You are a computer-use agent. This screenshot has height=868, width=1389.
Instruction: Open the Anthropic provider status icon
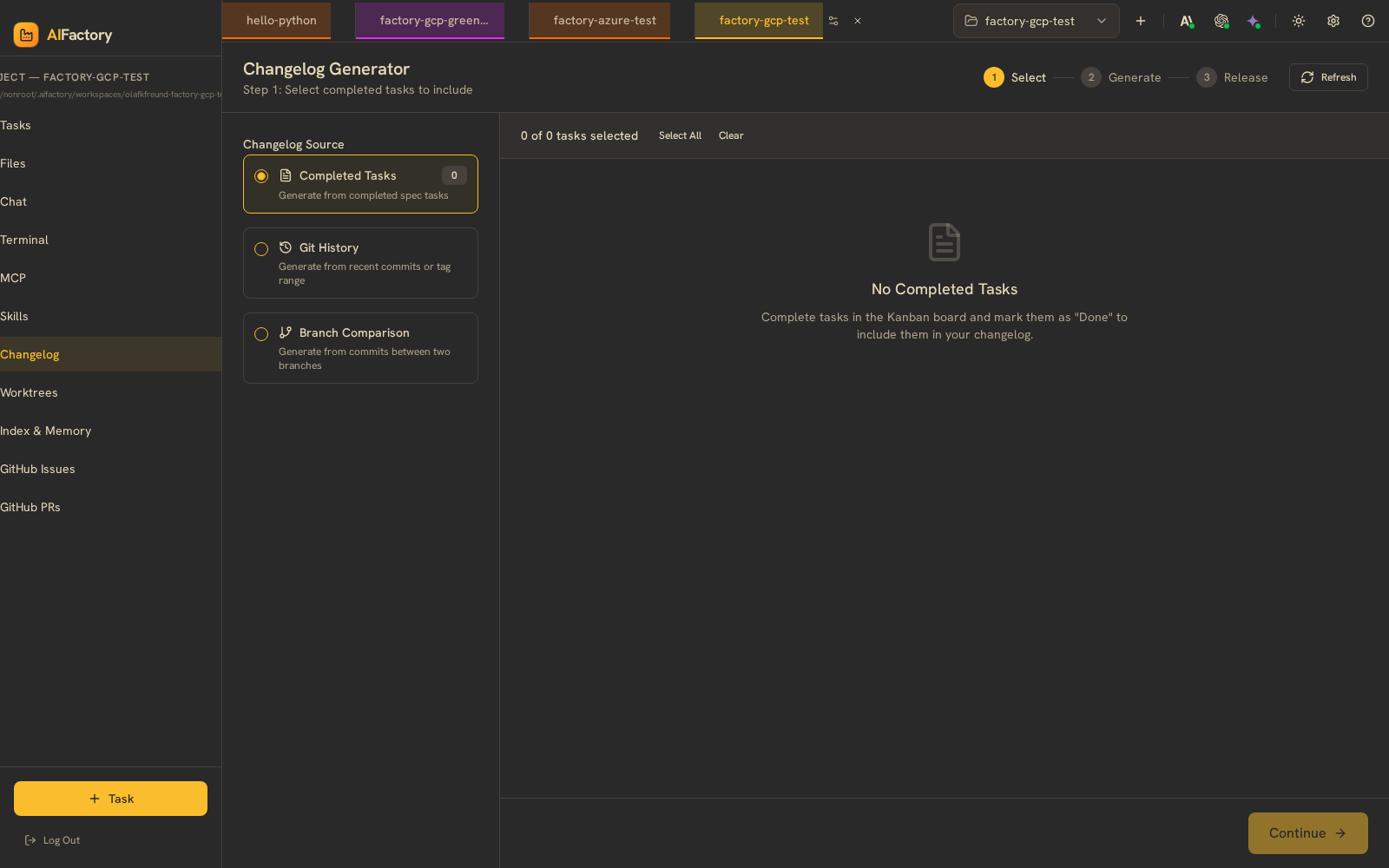[1187, 21]
